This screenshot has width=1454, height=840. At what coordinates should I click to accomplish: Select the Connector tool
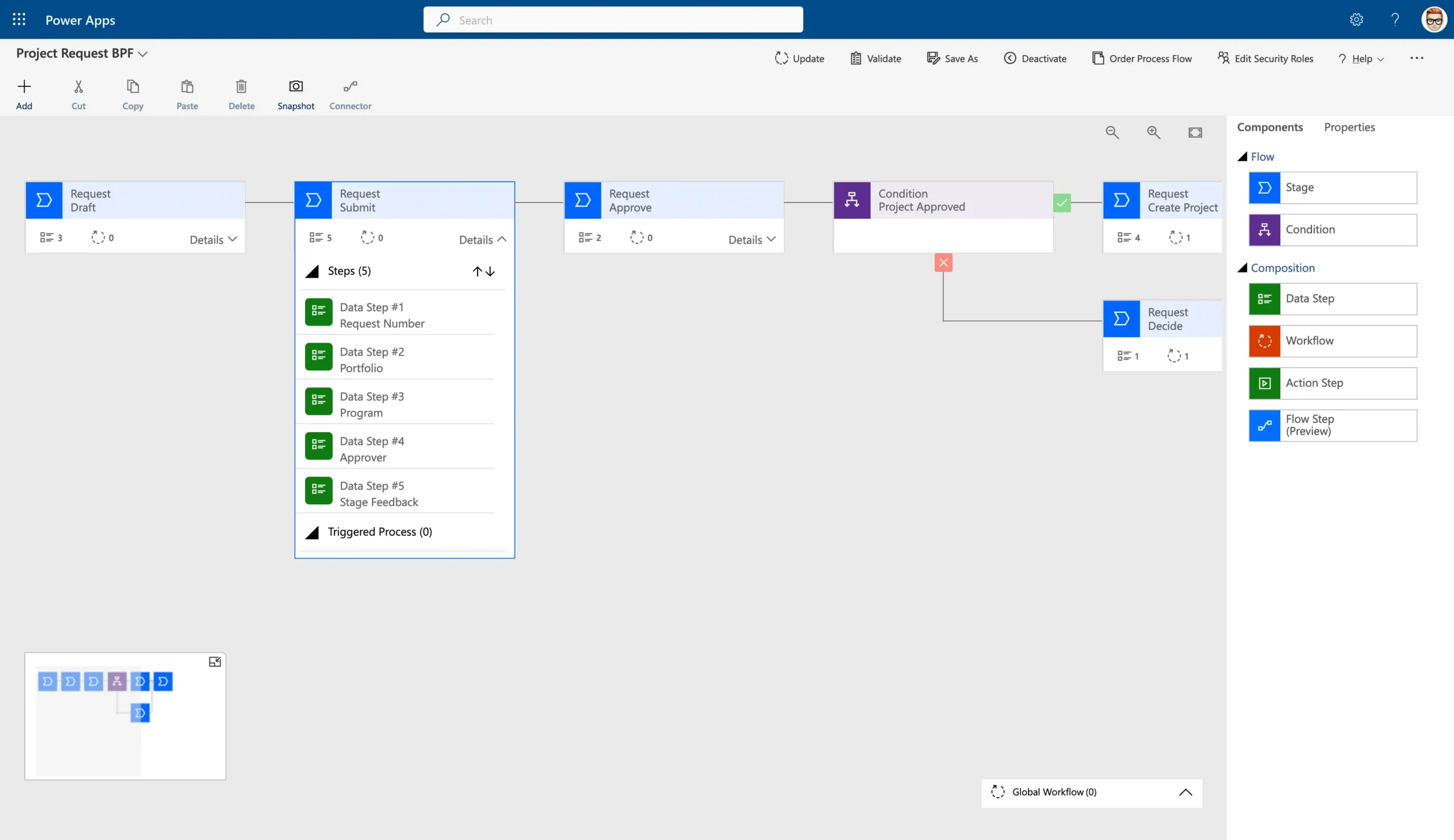pos(350,86)
